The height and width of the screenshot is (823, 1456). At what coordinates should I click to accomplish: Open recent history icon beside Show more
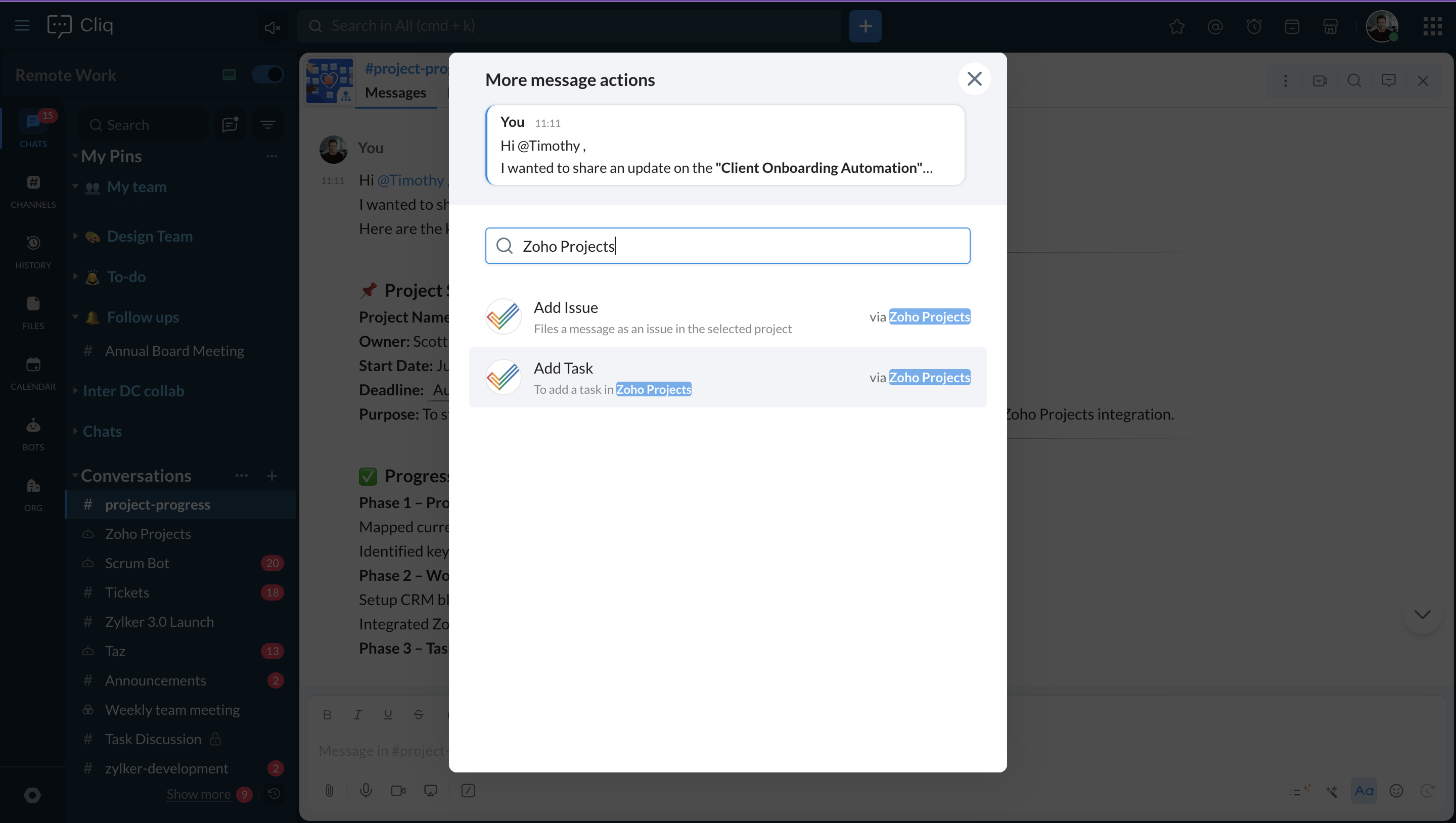pyautogui.click(x=274, y=794)
